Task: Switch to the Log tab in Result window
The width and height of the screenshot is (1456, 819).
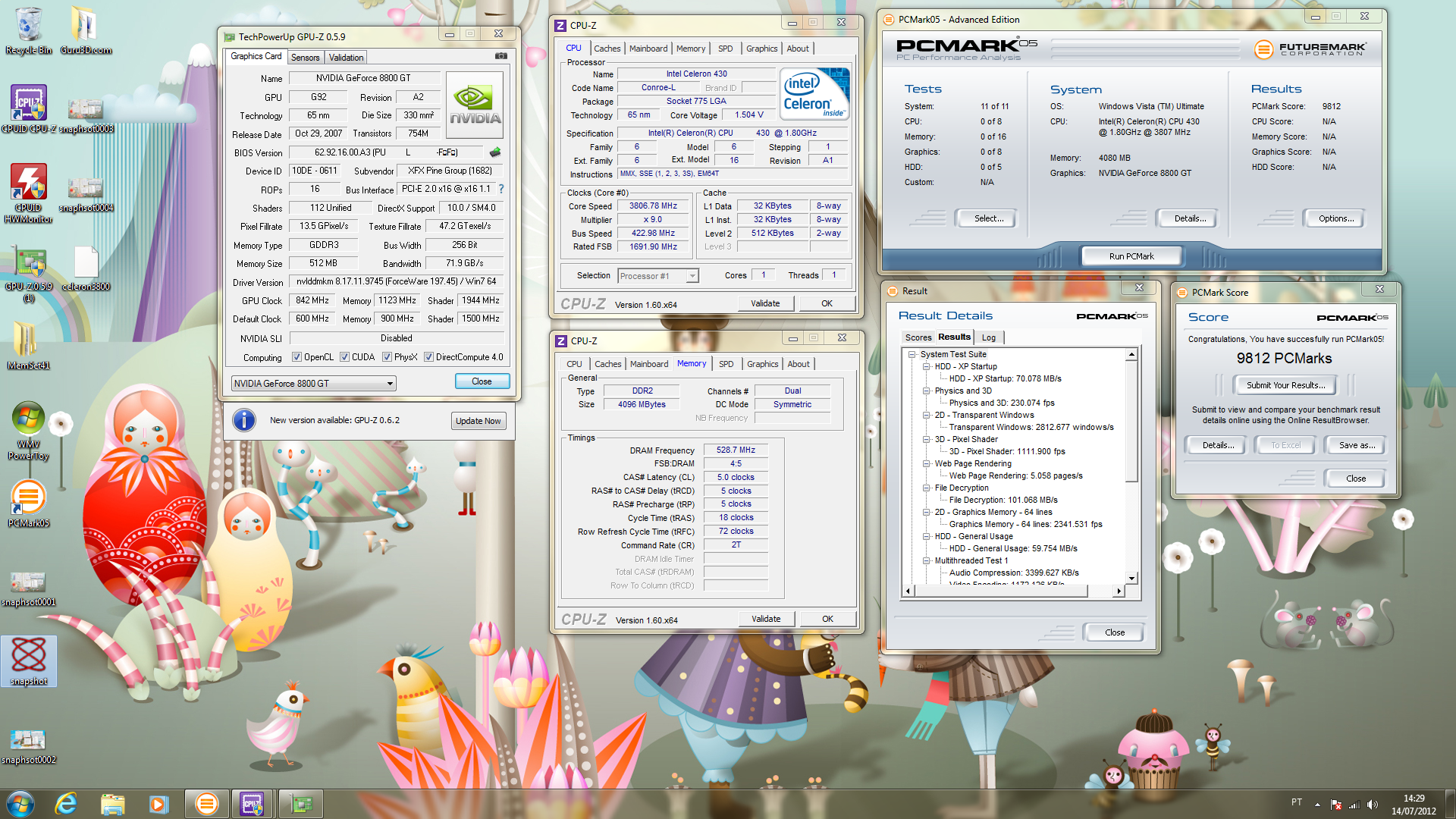Action: click(989, 338)
